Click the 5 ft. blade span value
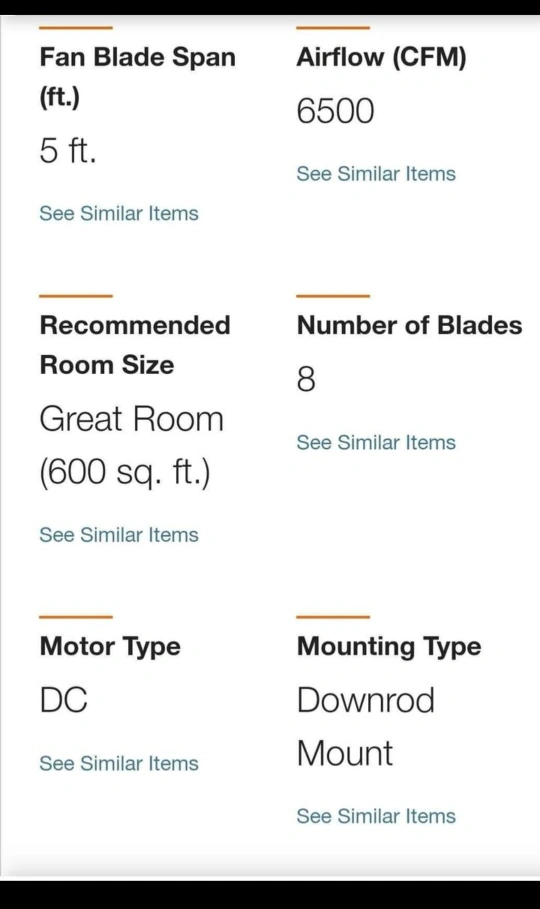Image resolution: width=540 pixels, height=909 pixels. pos(68,150)
